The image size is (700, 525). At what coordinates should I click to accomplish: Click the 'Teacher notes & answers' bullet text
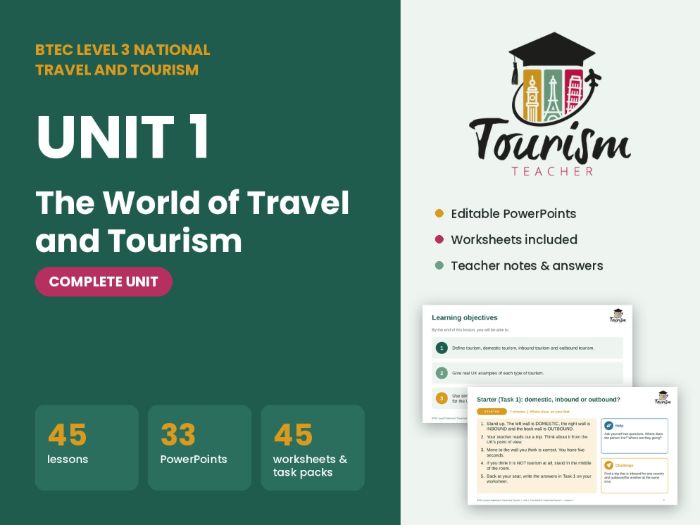tap(527, 266)
